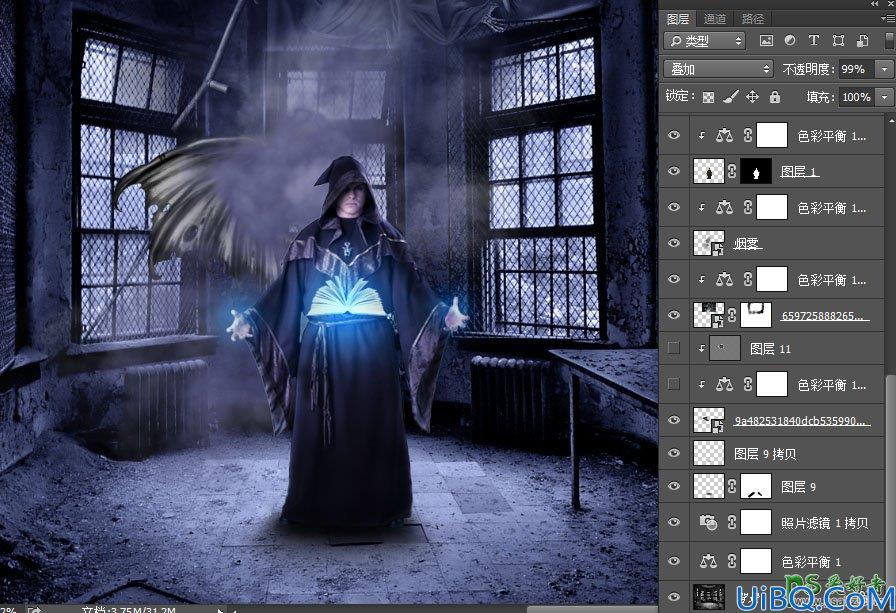Click 图层 1 black layer mask thumbnail
The width and height of the screenshot is (896, 613).
[756, 171]
